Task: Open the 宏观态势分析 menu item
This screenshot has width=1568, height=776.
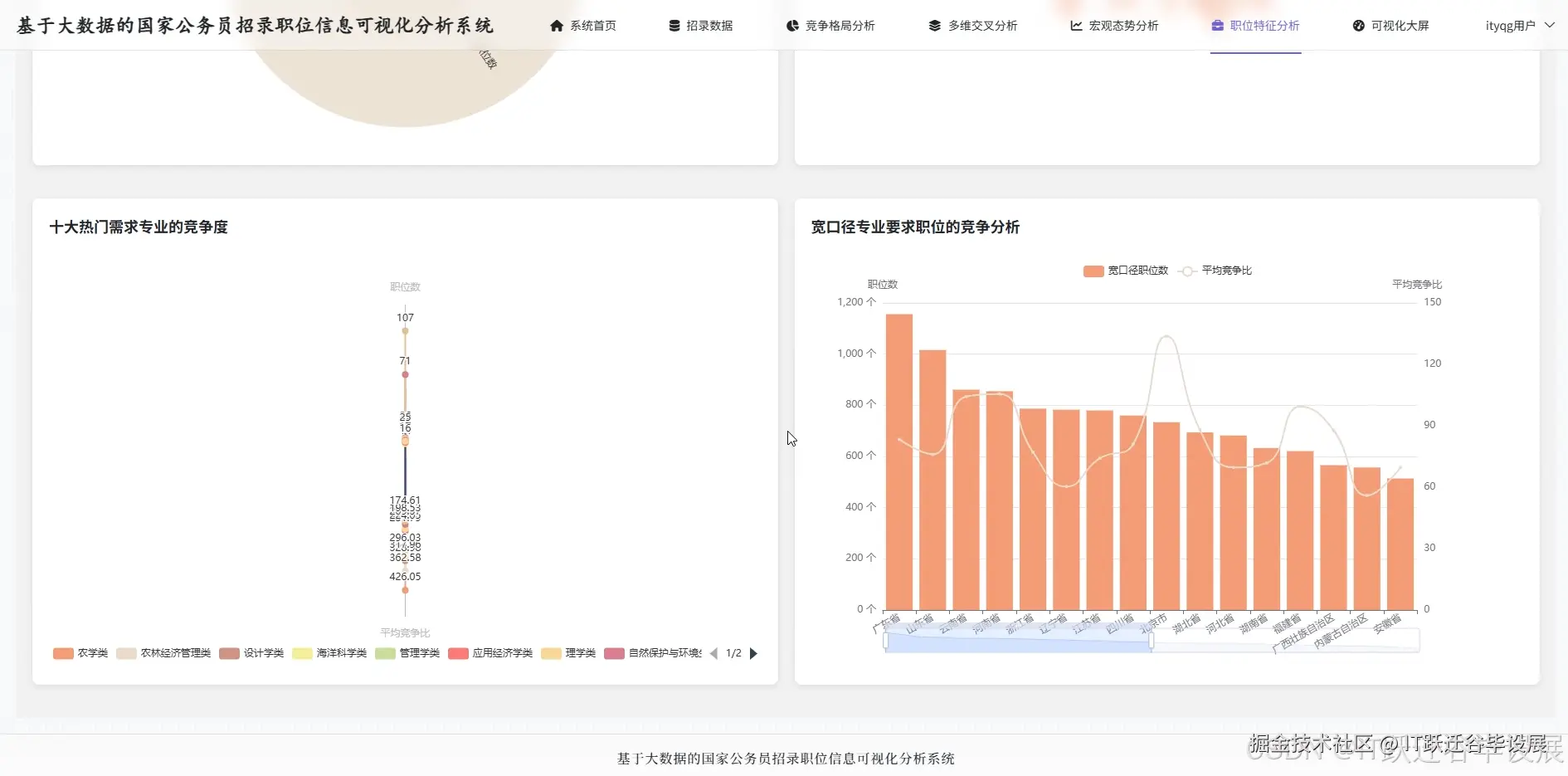Action: click(x=1114, y=26)
